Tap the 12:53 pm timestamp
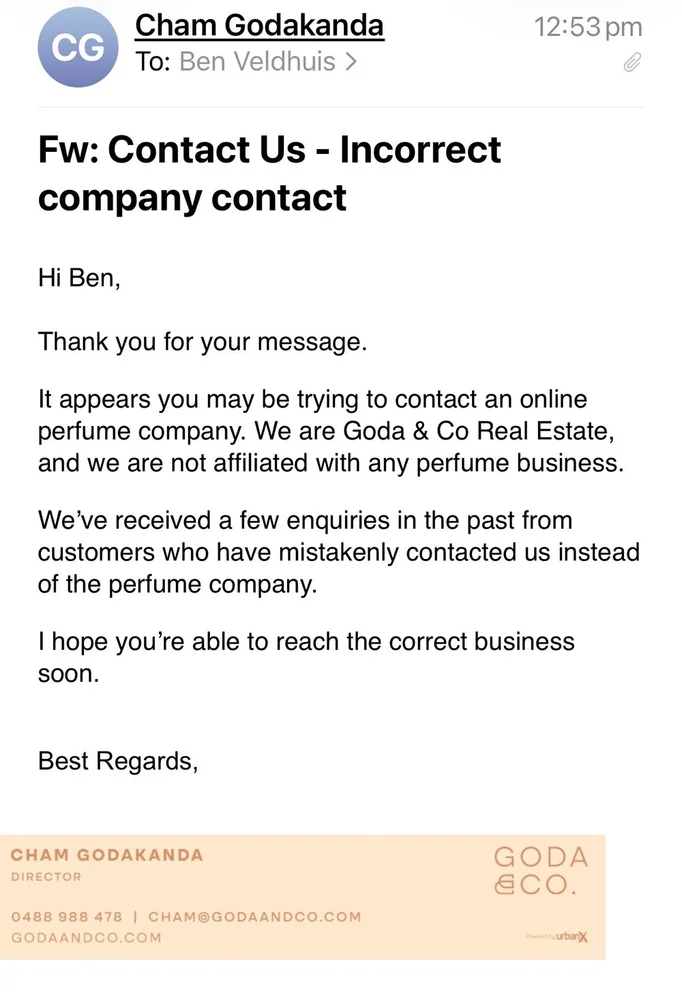Viewport: 682px width, 1000px height. 588,27
